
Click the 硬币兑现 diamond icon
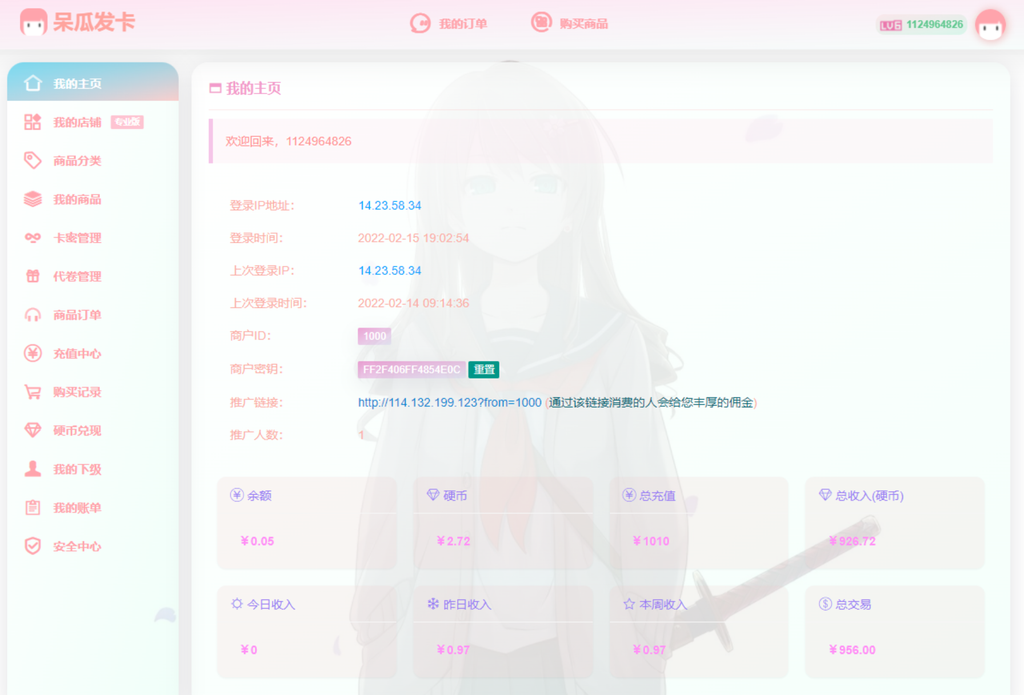tap(33, 430)
